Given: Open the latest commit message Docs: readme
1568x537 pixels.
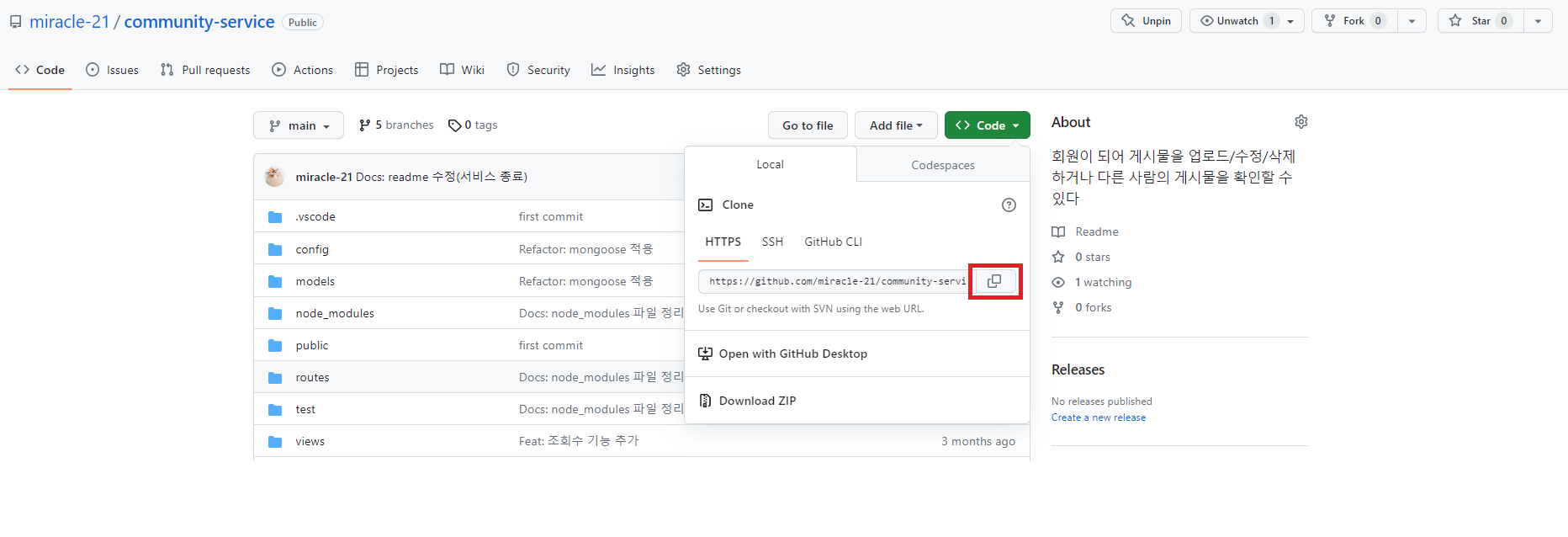Looking at the screenshot, I should 442,177.
